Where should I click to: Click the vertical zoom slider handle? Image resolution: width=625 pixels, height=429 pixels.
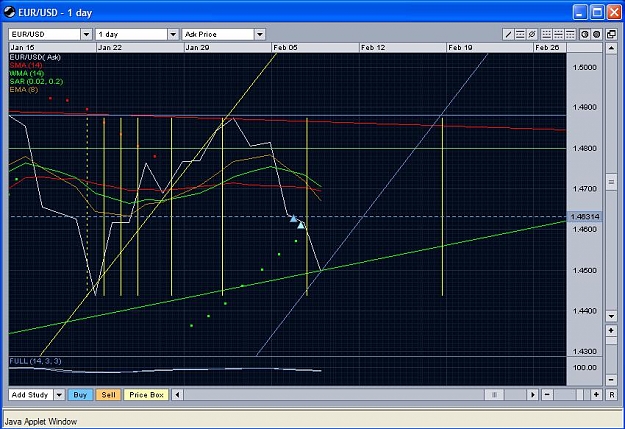(x=611, y=341)
